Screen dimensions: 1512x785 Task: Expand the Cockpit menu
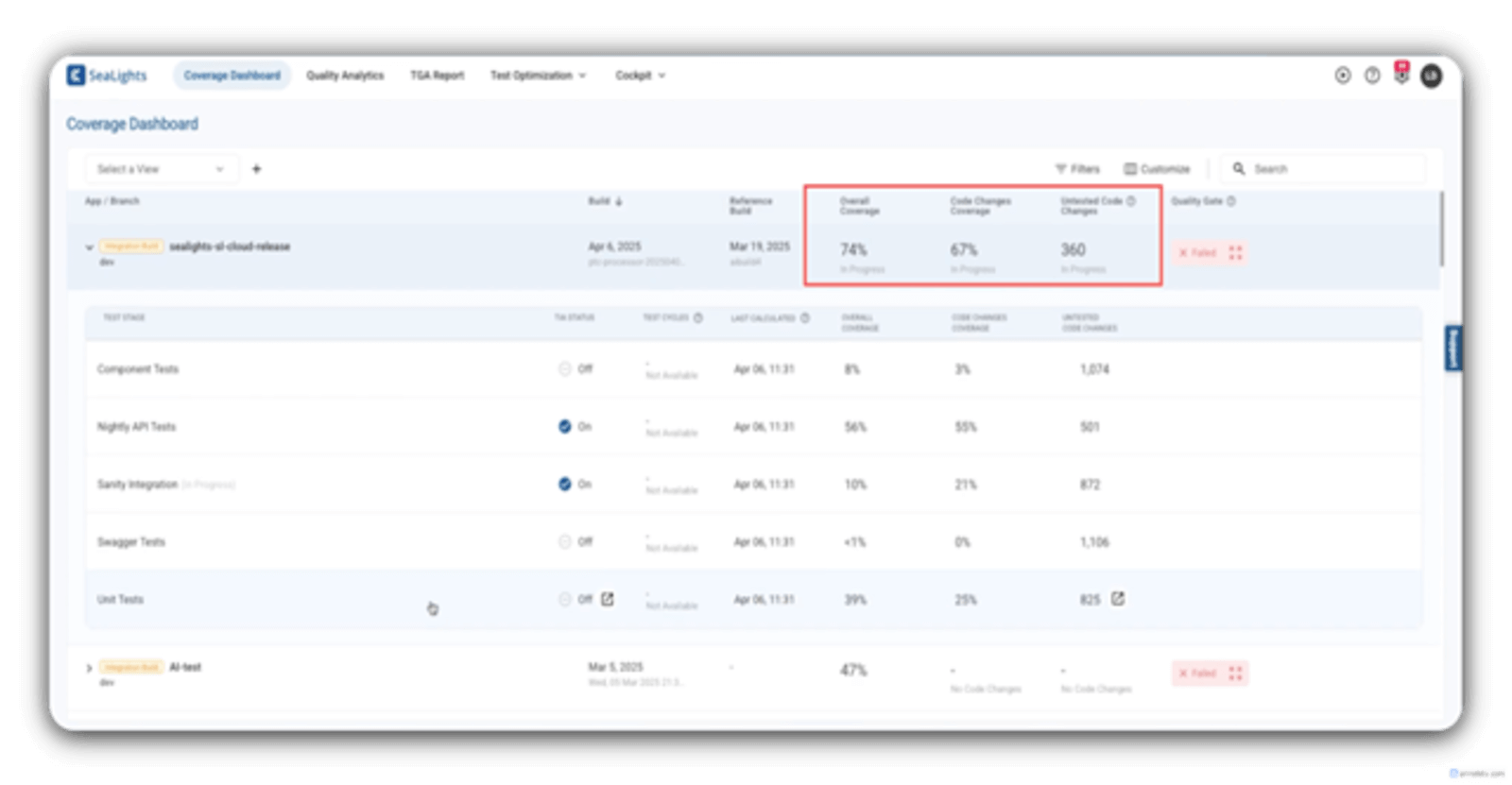pyautogui.click(x=640, y=76)
